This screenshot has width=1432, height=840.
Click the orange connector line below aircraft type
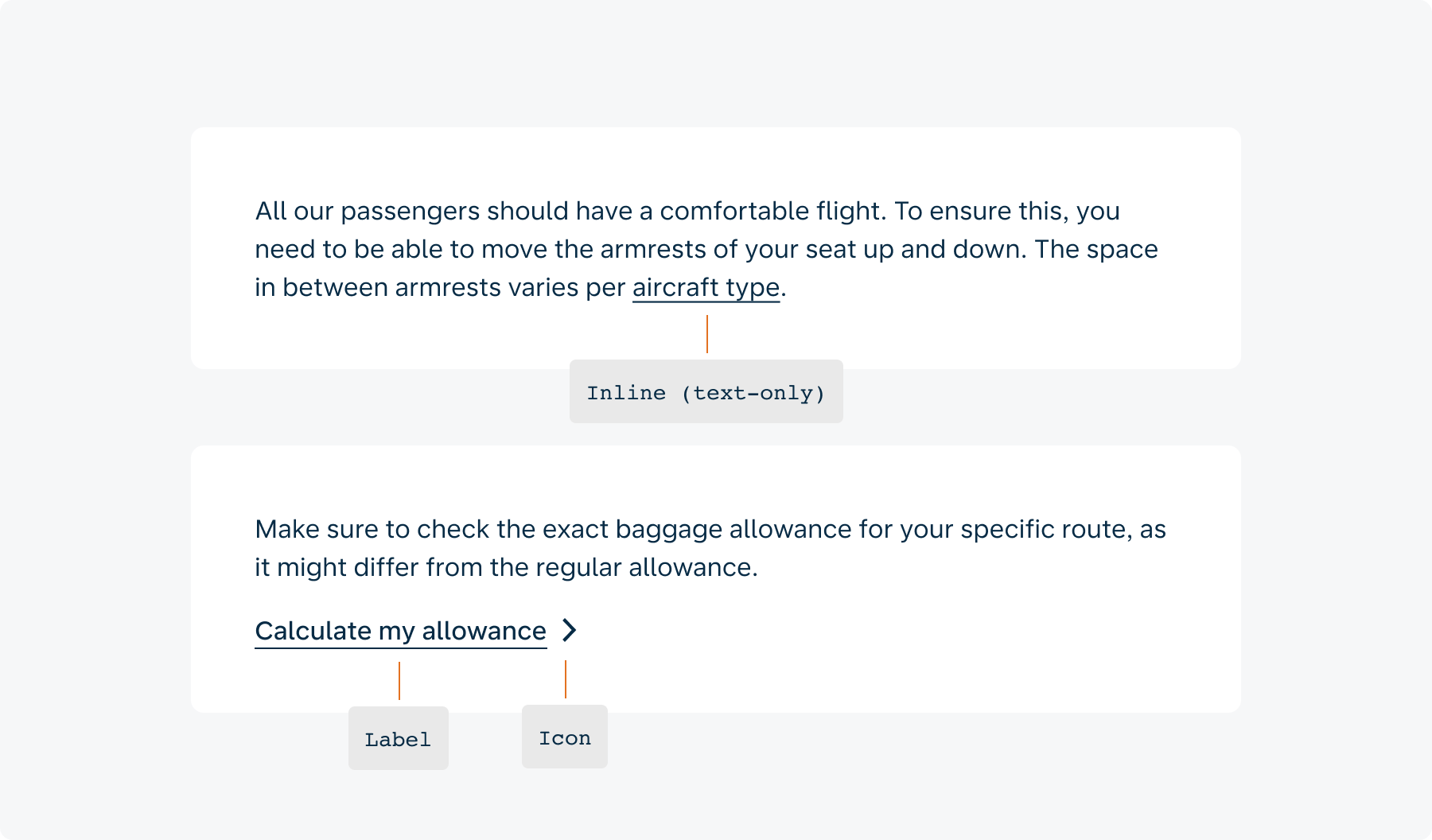pyautogui.click(x=706, y=334)
